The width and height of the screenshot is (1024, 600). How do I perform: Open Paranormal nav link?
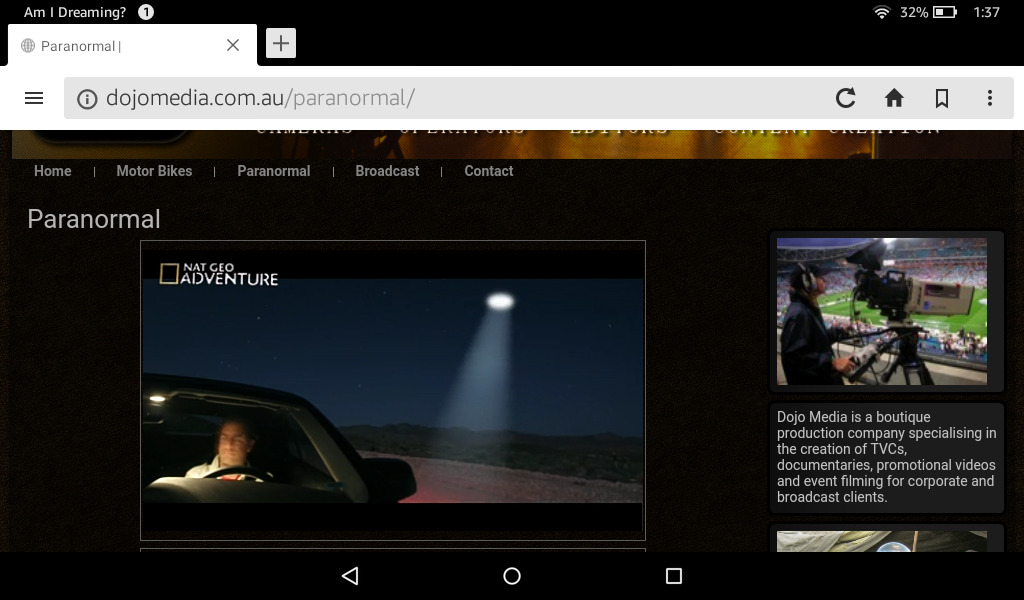(274, 171)
